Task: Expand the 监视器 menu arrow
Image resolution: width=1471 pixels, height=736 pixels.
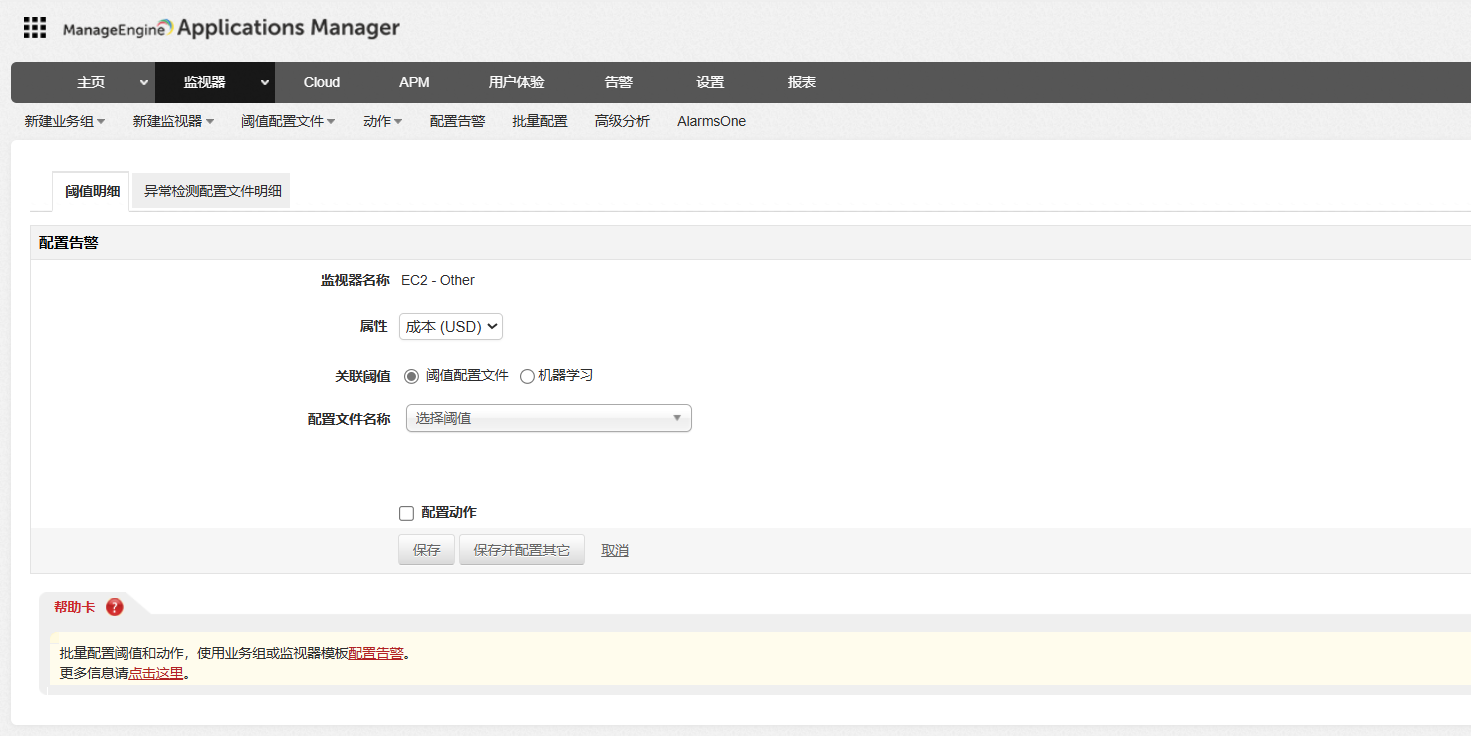Action: (265, 82)
